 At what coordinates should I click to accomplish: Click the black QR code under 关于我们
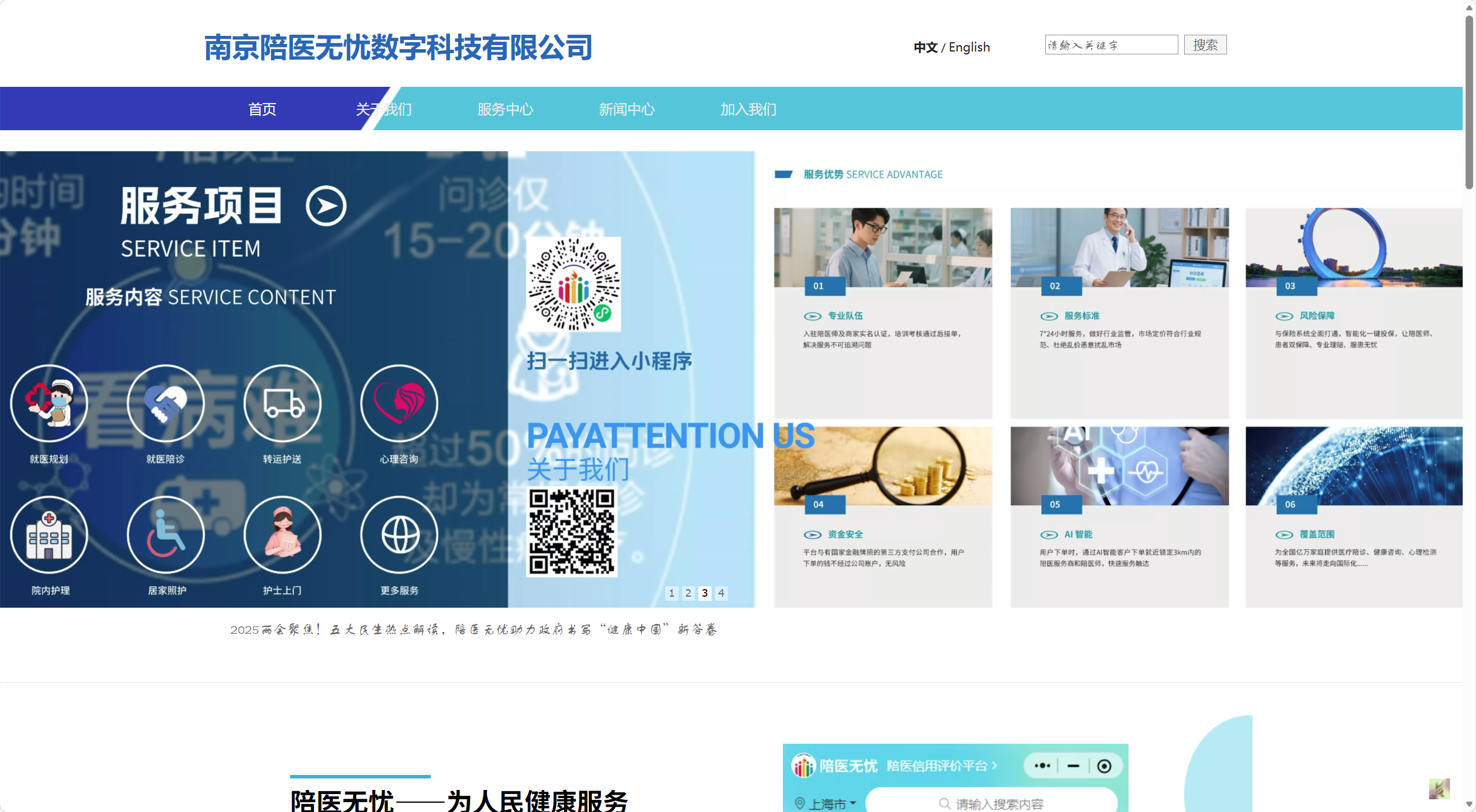(x=572, y=532)
